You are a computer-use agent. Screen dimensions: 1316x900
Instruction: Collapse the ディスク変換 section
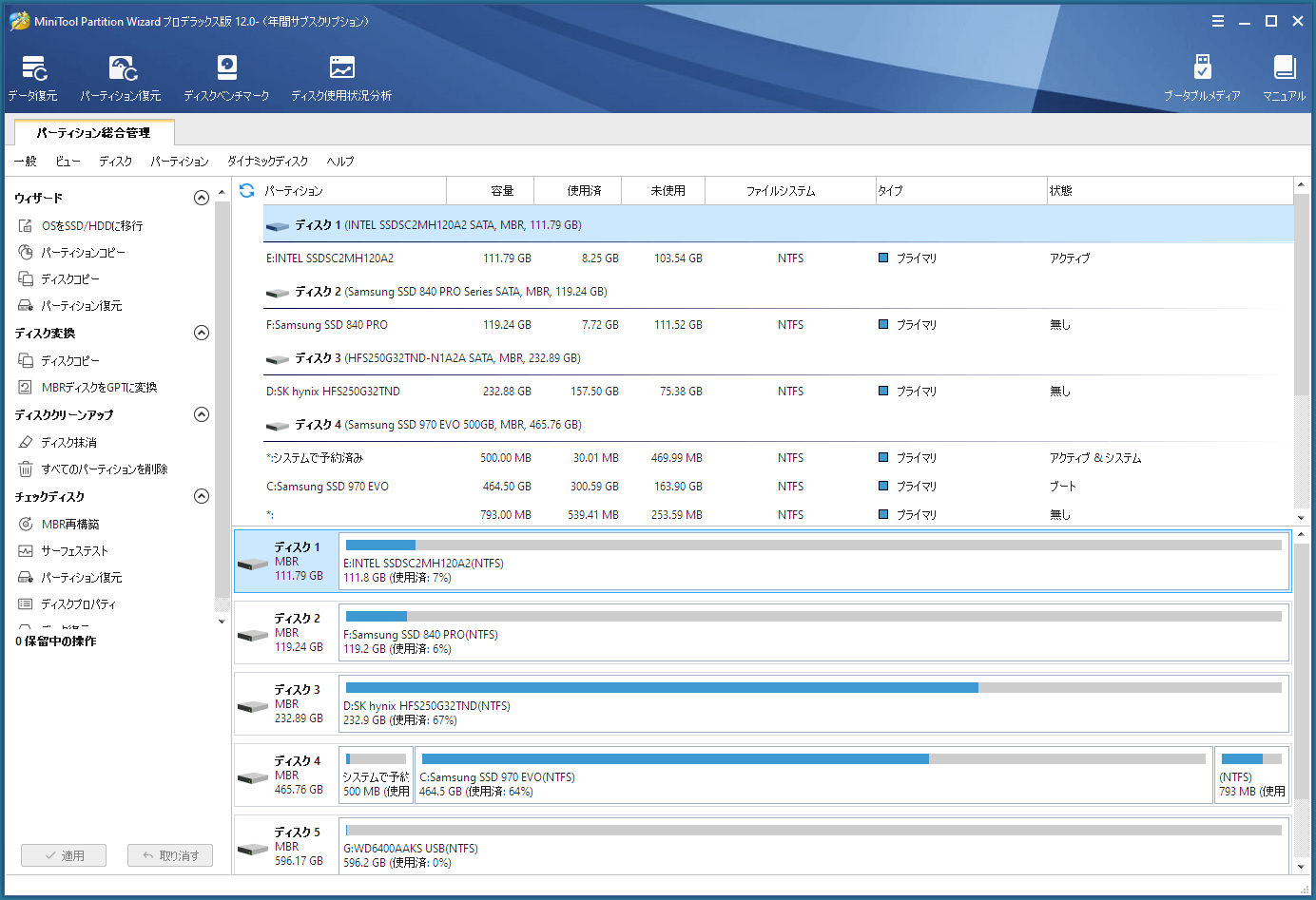point(202,333)
